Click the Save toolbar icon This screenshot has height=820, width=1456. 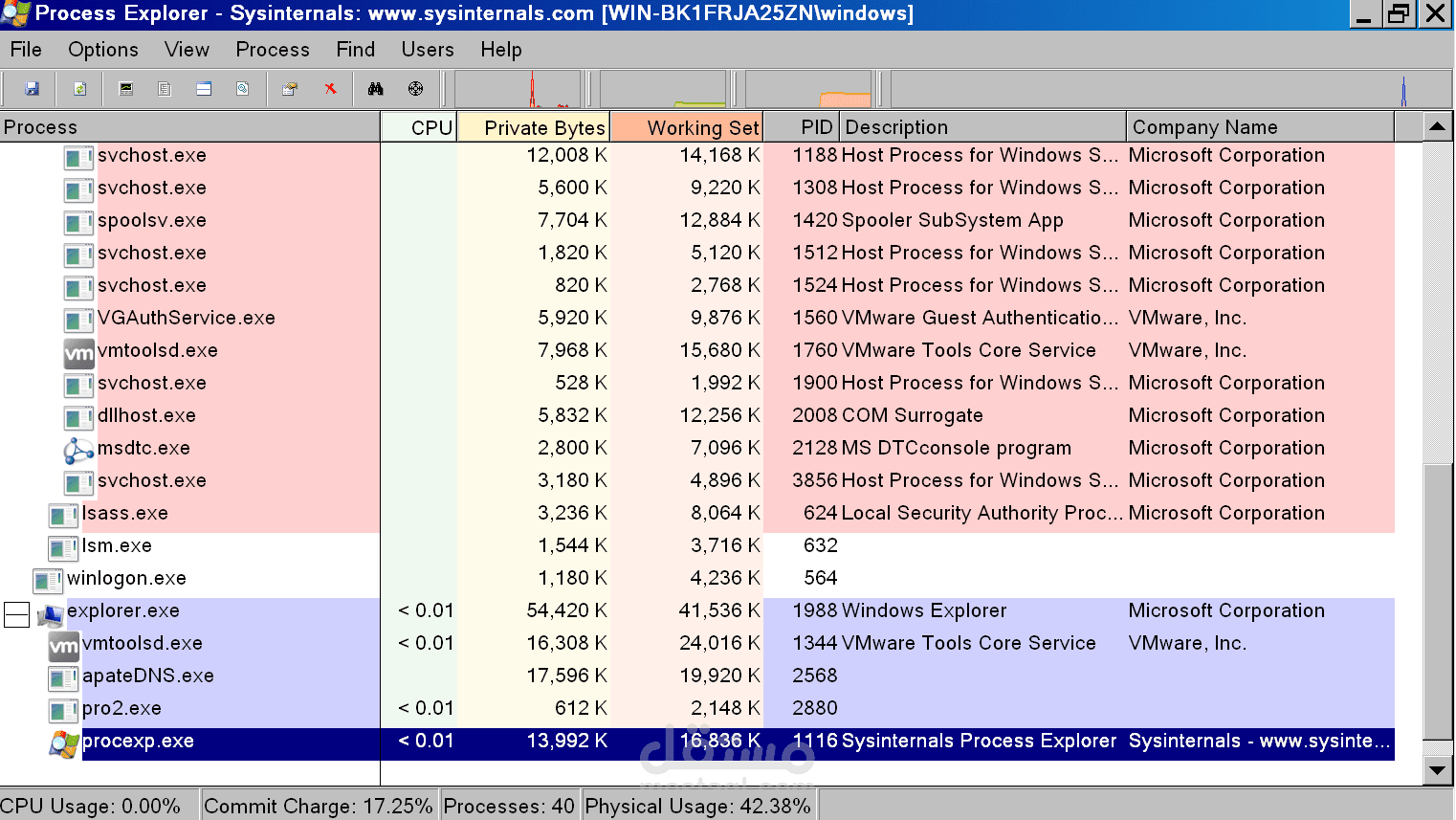coord(31,88)
